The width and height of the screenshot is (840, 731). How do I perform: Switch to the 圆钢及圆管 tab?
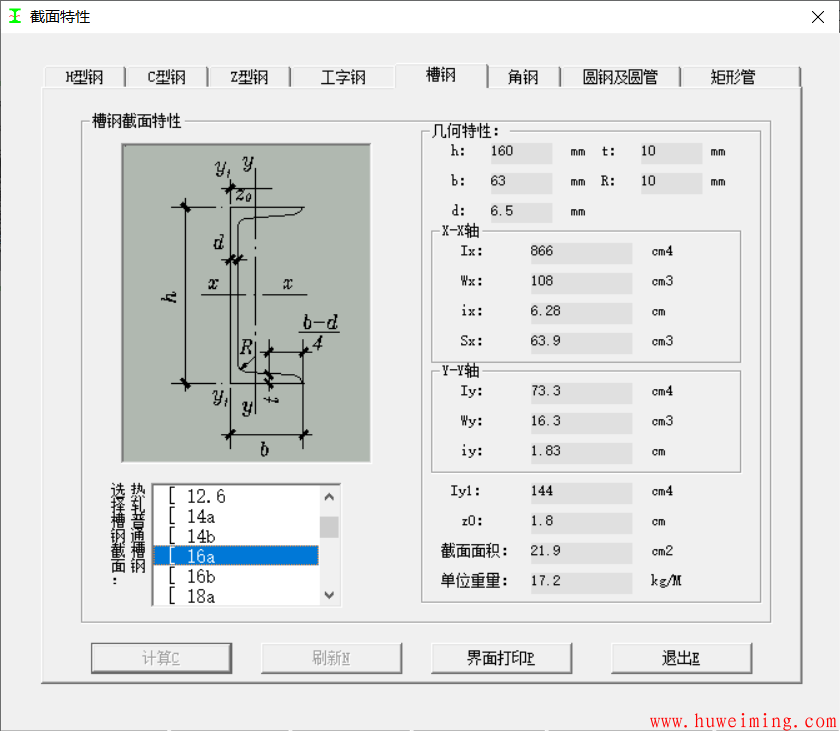click(x=621, y=75)
